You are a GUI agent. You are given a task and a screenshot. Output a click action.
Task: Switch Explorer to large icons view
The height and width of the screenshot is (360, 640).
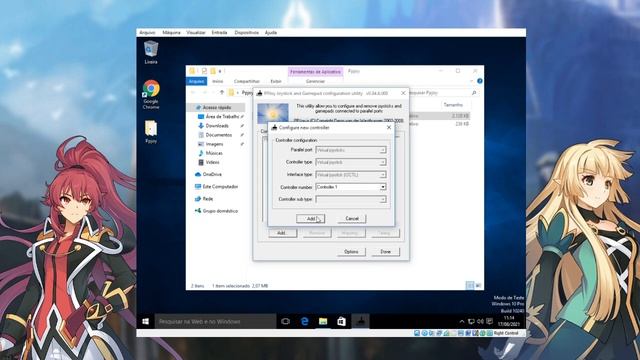coord(478,286)
